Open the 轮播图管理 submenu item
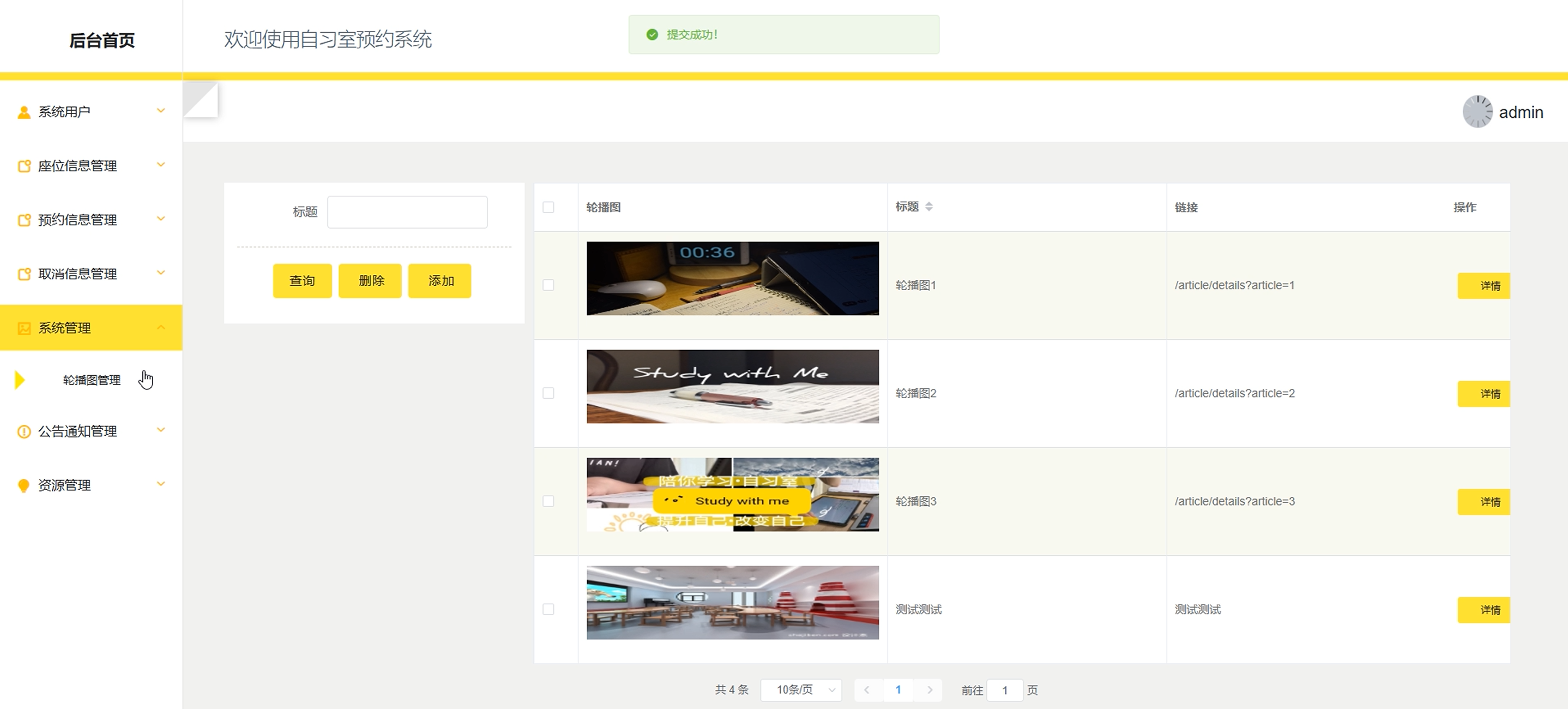Image resolution: width=1568 pixels, height=709 pixels. 92,380
